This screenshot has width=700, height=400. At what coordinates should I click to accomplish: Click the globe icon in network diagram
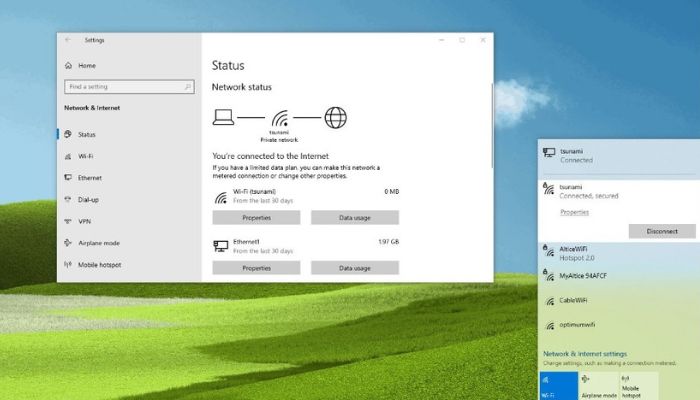335,117
